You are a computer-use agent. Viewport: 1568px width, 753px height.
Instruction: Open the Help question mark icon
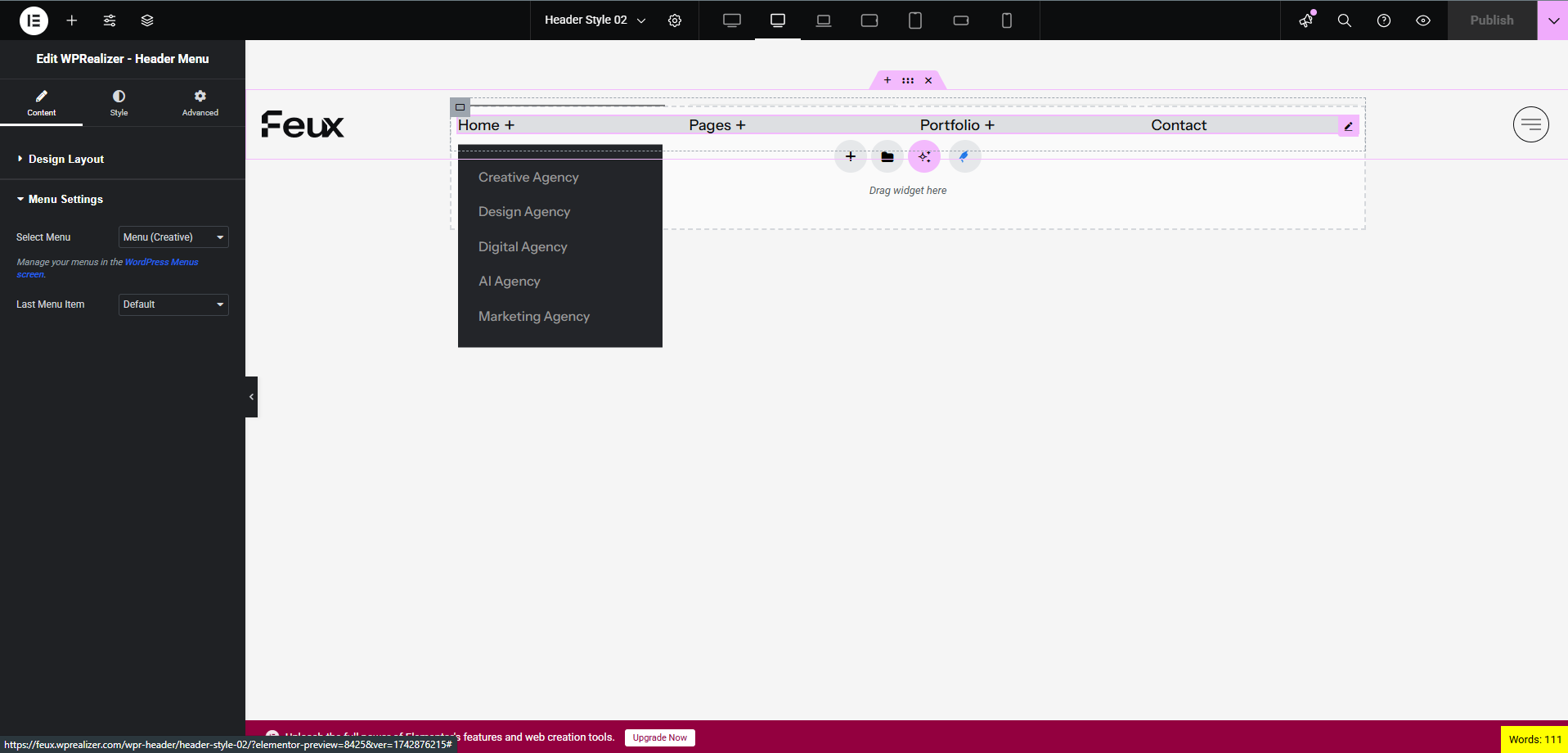1383,20
